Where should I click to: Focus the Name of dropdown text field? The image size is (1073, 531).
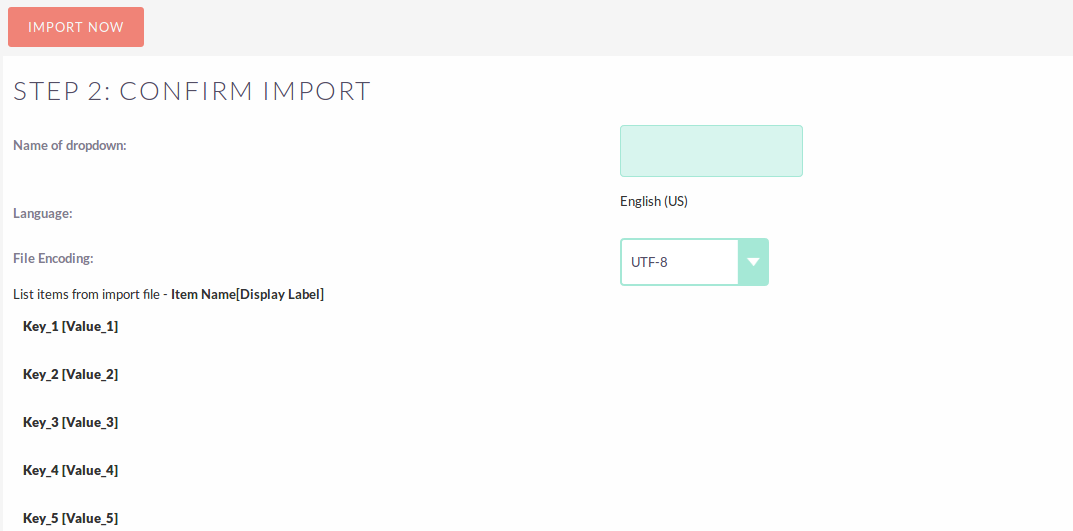[x=711, y=151]
